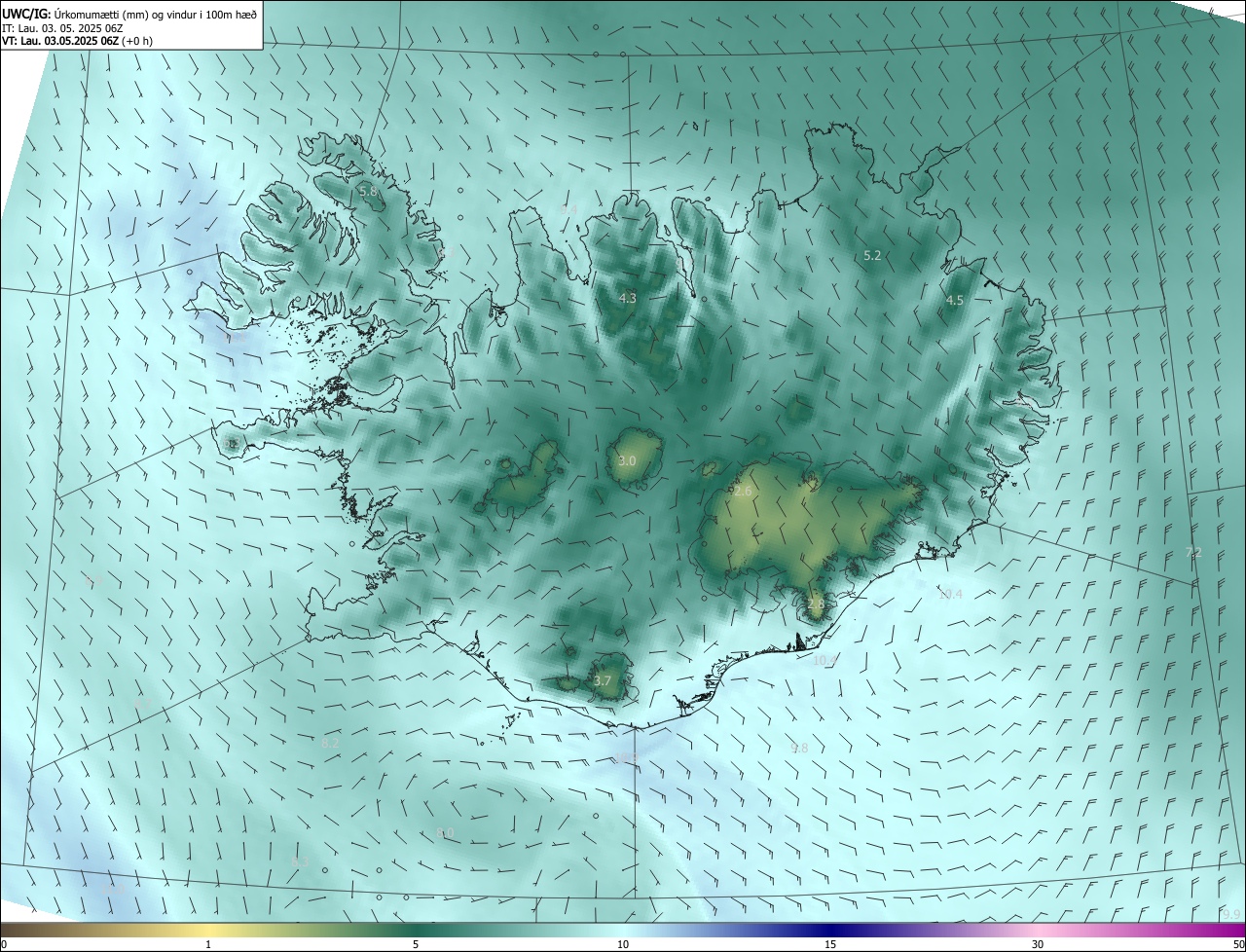
Task: Click the 15 tick on the color scale
Action: (x=830, y=944)
